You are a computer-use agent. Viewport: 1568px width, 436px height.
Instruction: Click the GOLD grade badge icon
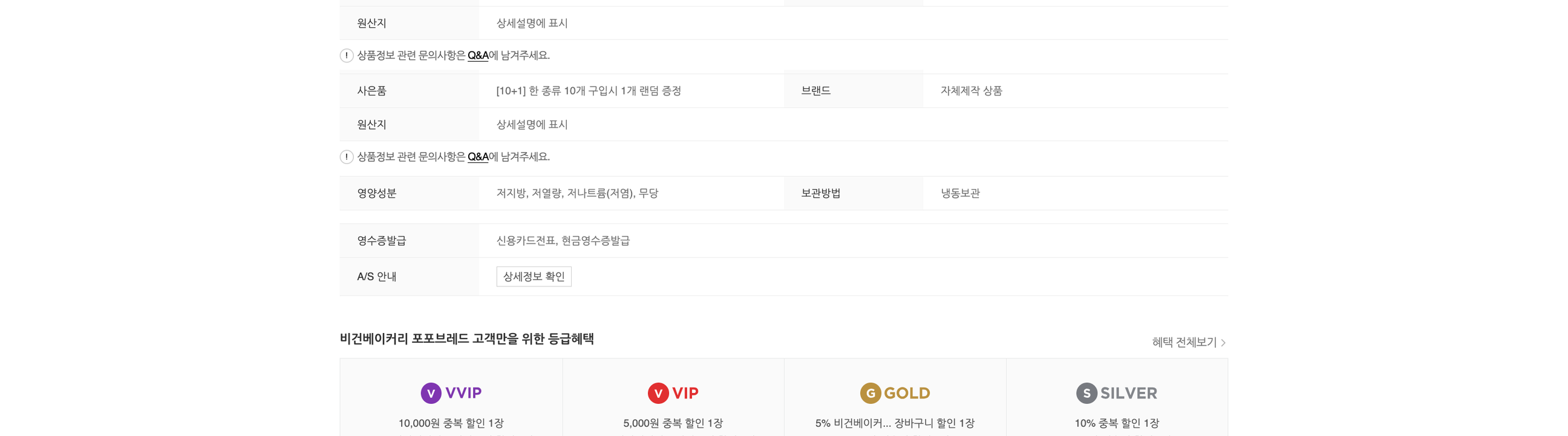click(871, 393)
